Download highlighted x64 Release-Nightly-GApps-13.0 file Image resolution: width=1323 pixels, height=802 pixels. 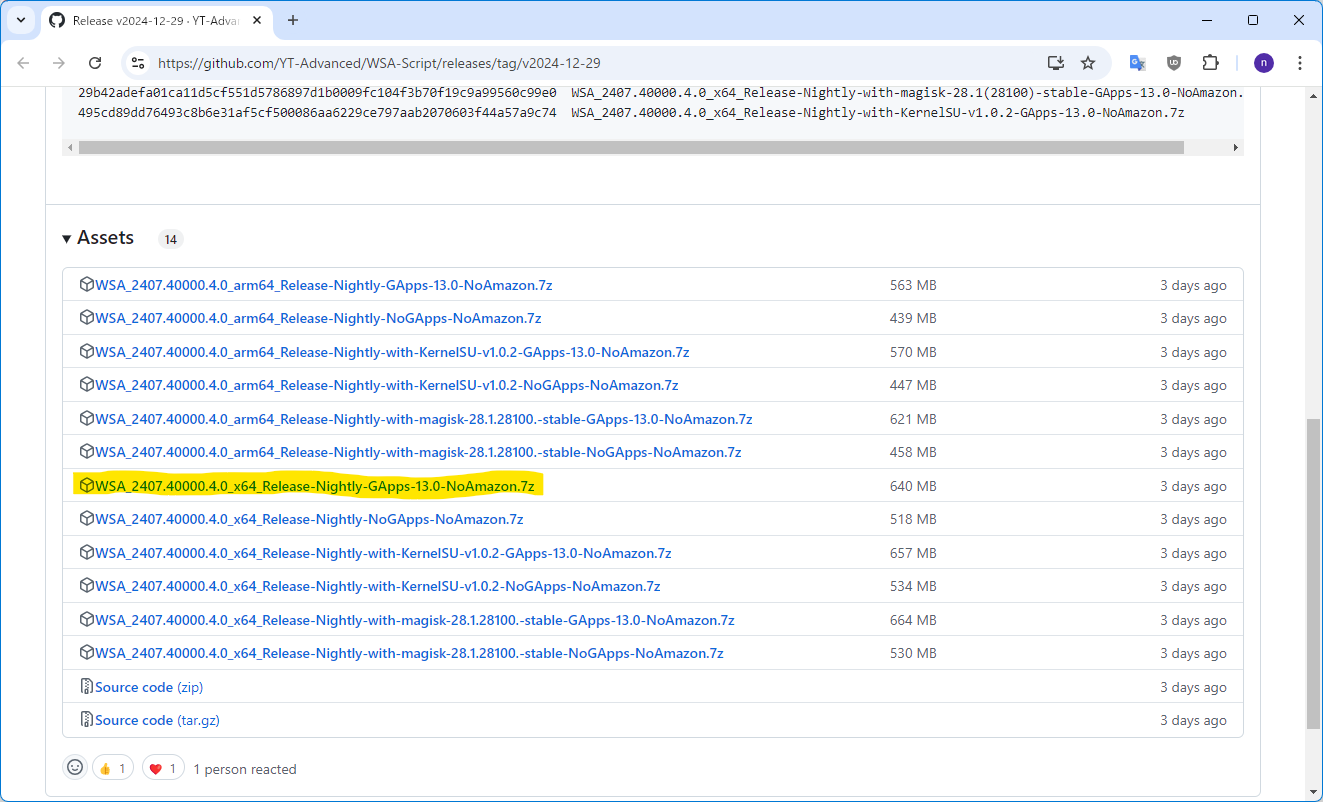[x=315, y=486]
